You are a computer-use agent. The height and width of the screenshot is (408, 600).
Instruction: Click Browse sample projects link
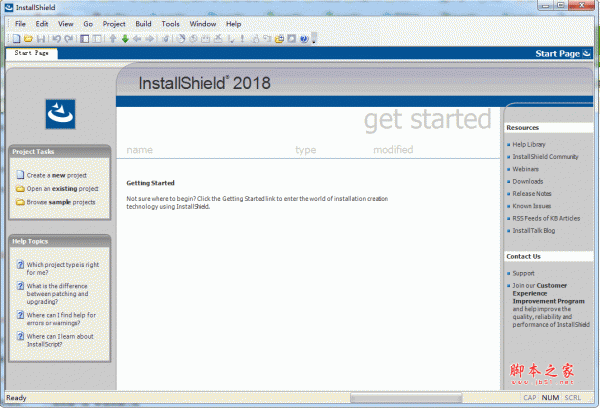[61, 202]
